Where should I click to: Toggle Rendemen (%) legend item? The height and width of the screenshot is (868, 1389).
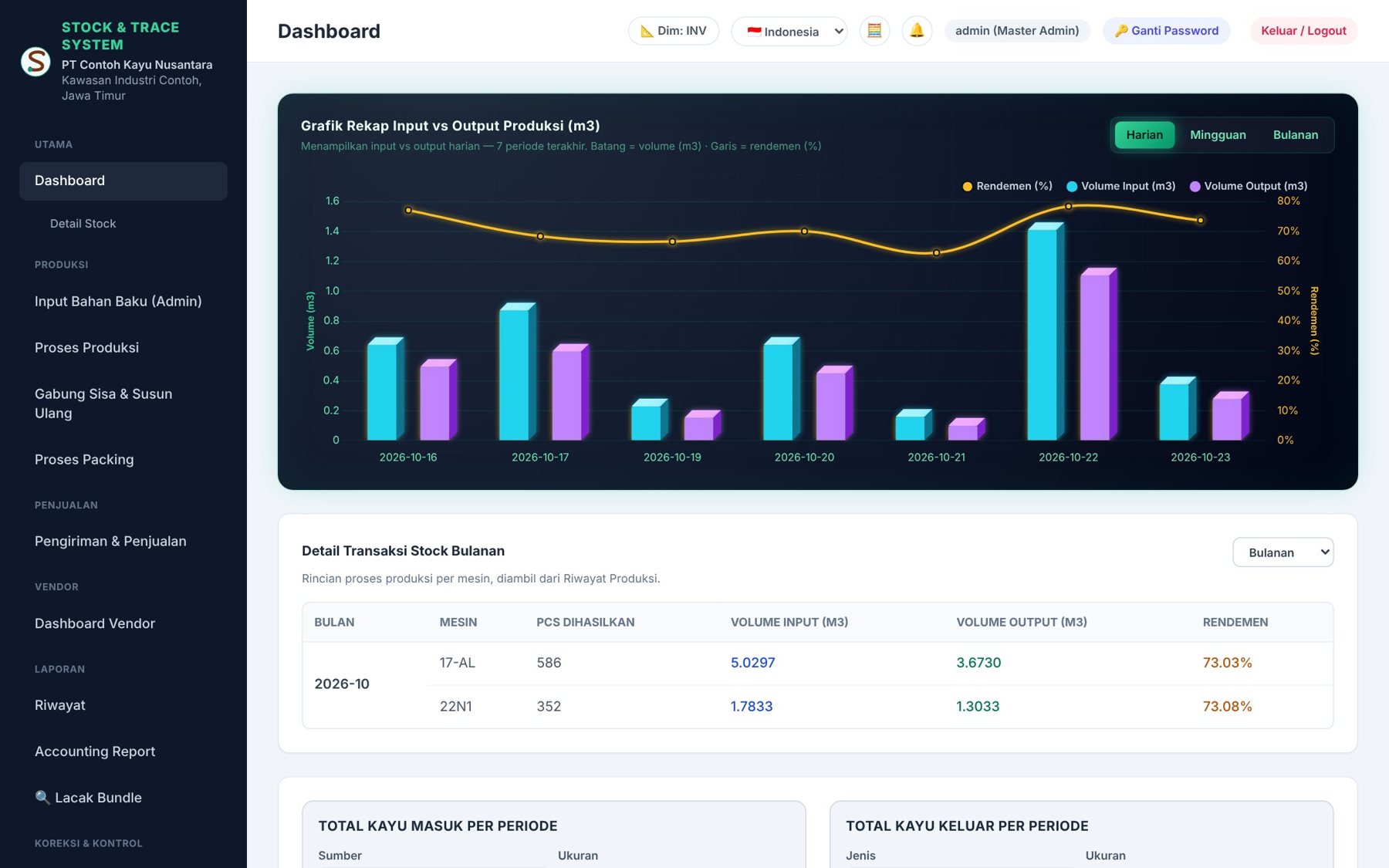[1007, 186]
